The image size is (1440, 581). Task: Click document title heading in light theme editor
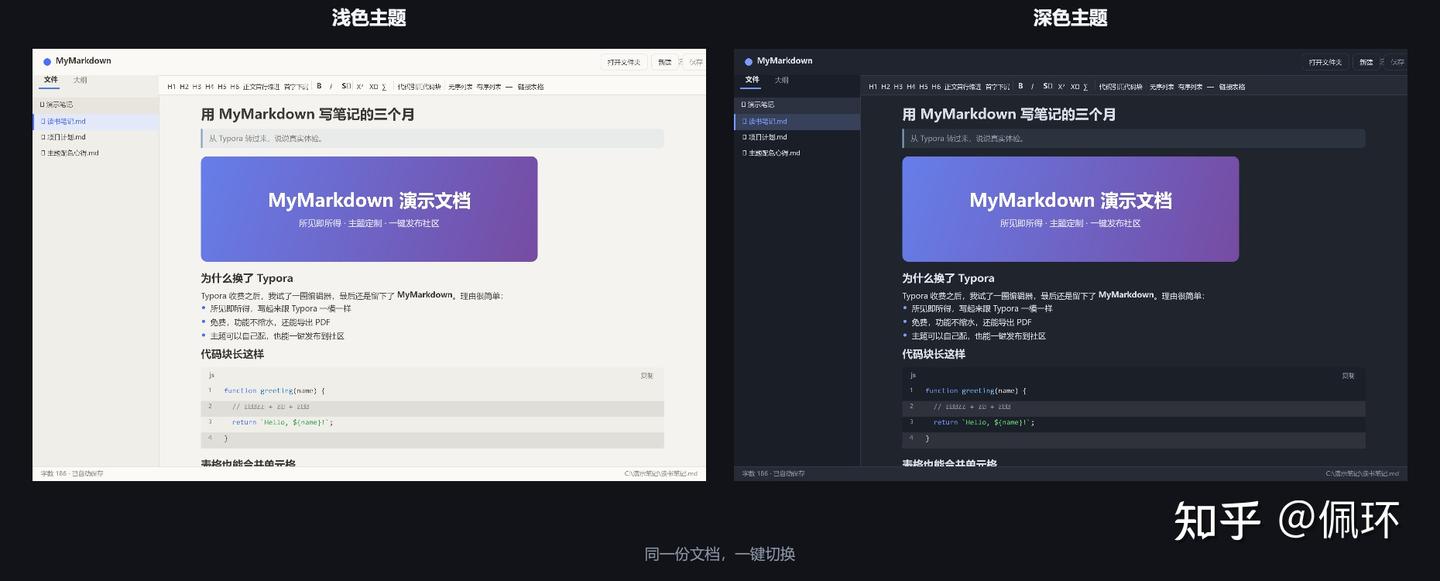(x=308, y=114)
